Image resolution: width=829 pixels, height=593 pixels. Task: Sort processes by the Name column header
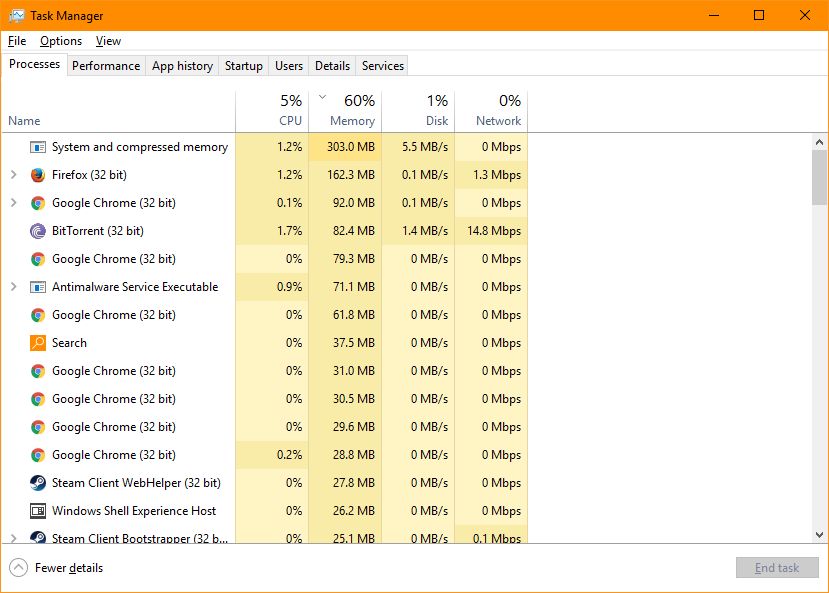pos(119,112)
